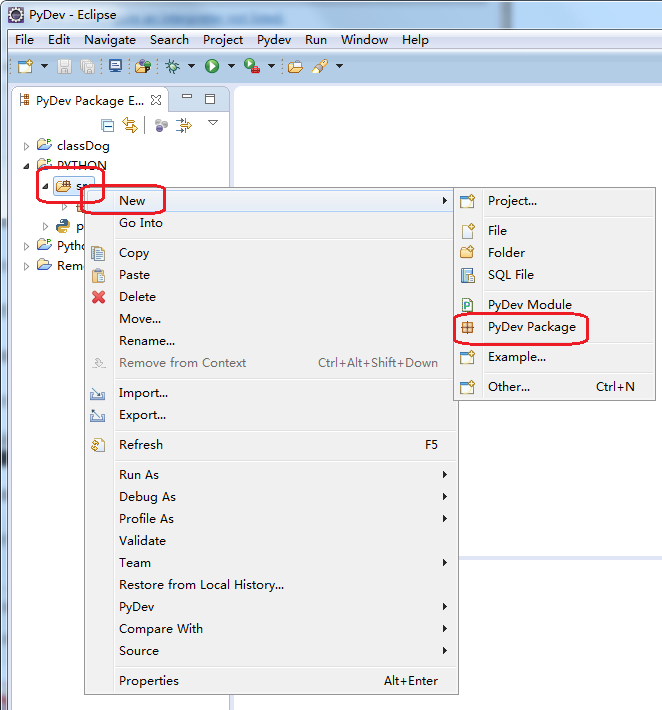Minimize the Package Explorer view
The width and height of the screenshot is (662, 710).
pos(187,96)
